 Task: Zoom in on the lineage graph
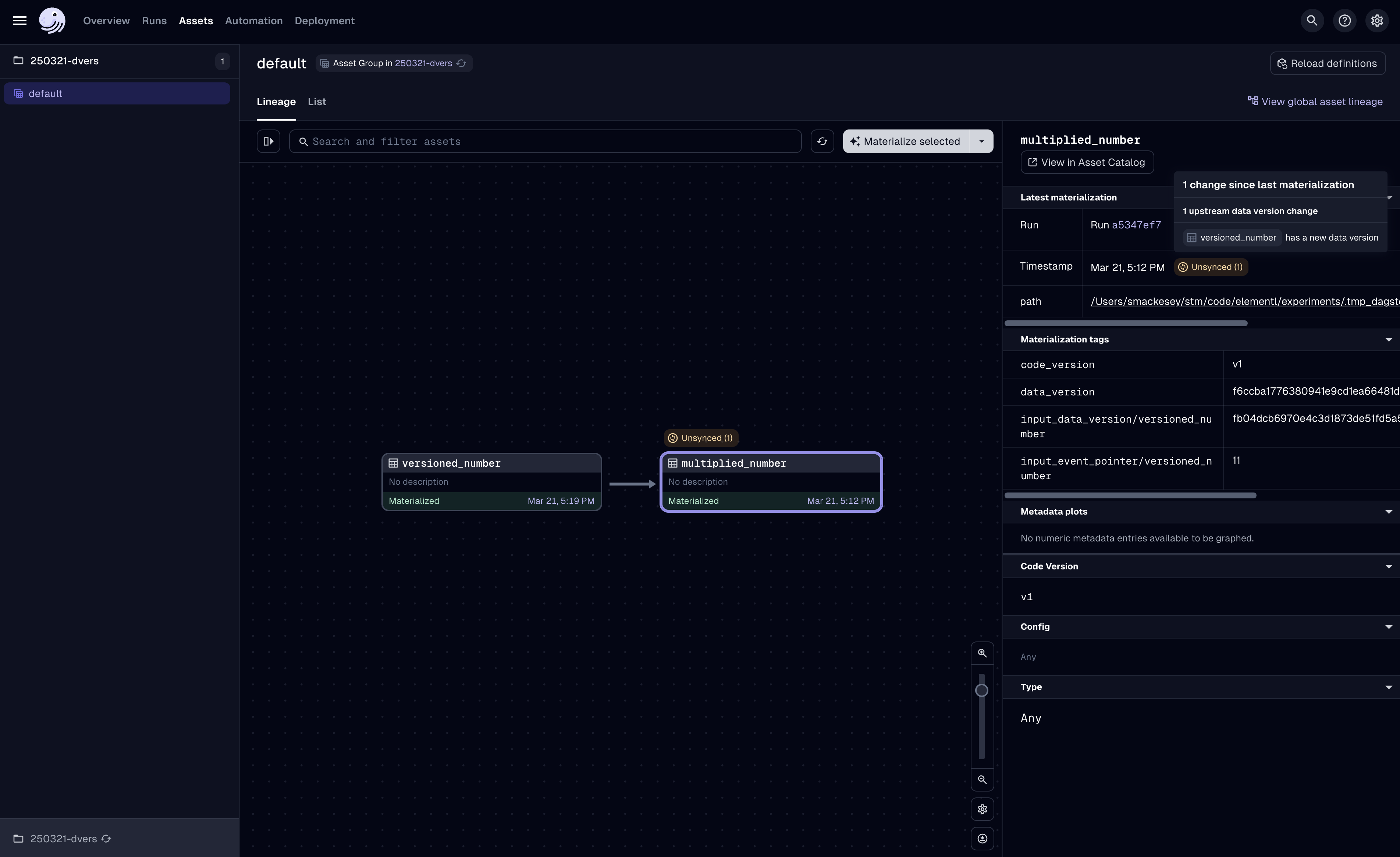pos(982,652)
